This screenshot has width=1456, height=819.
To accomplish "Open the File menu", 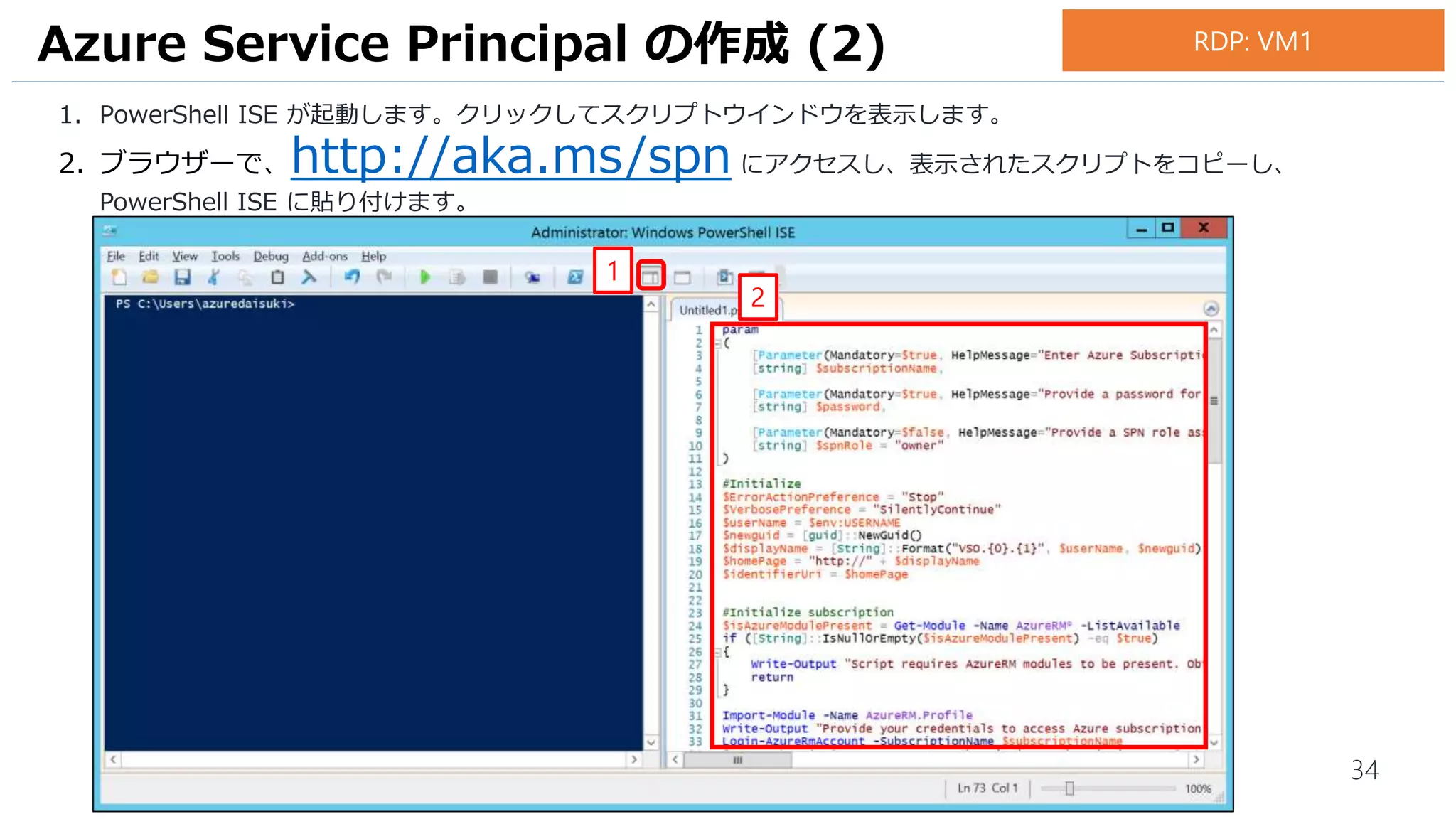I will point(116,256).
